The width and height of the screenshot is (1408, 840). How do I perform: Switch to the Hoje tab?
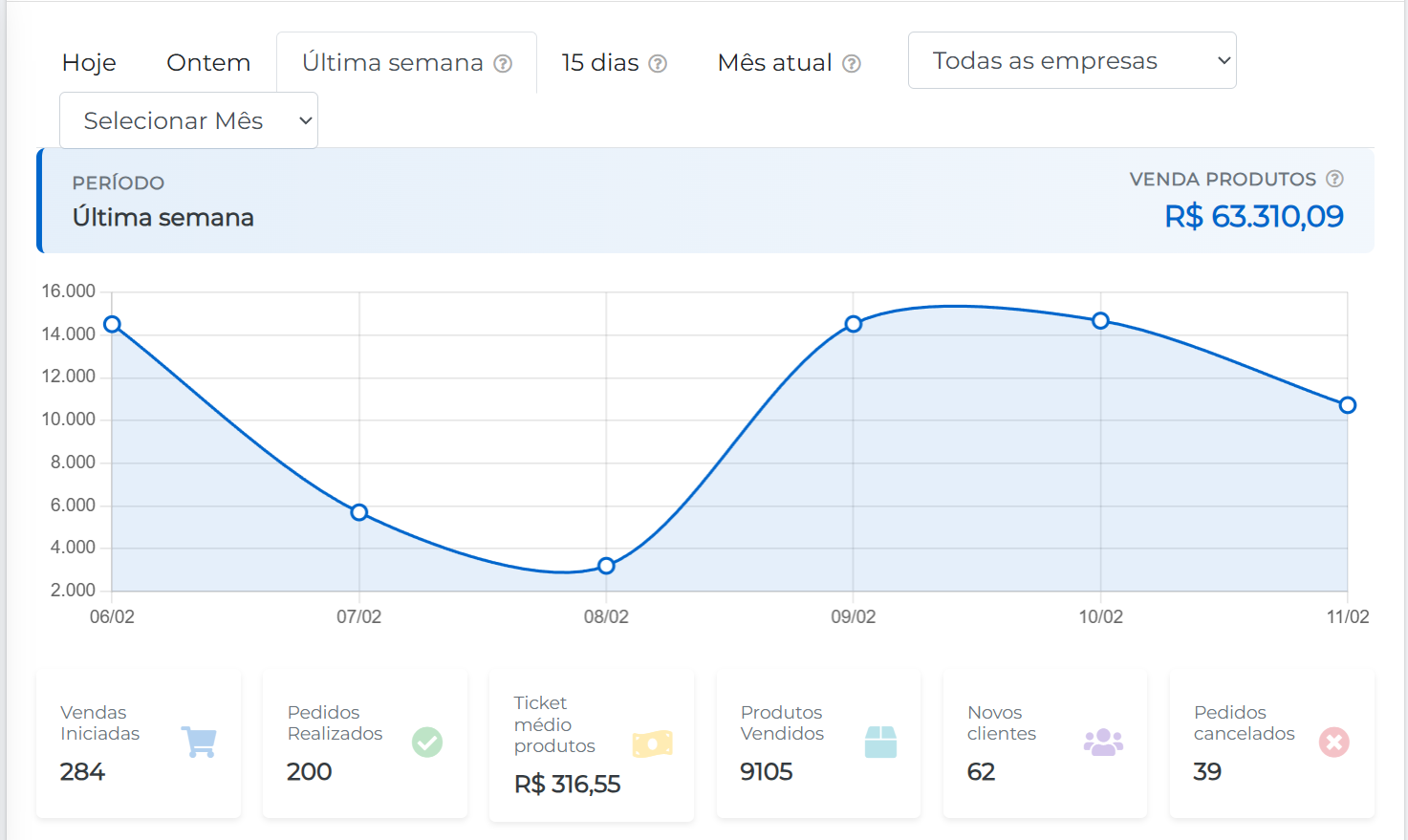pos(89,63)
